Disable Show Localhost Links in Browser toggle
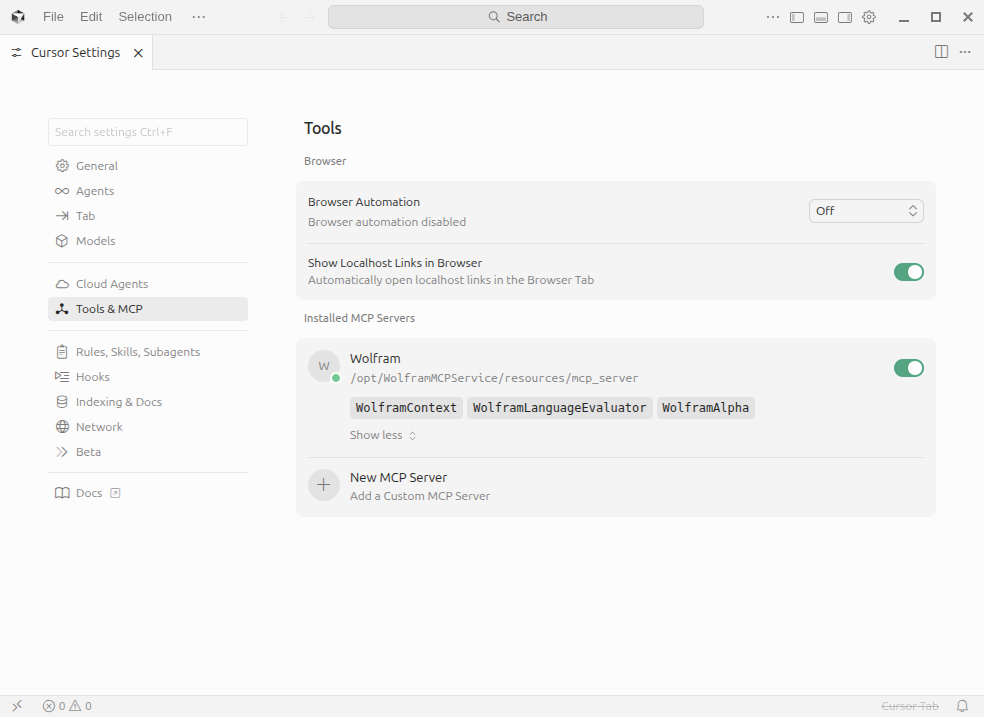Screen dimensions: 984x717 [x=908, y=272]
